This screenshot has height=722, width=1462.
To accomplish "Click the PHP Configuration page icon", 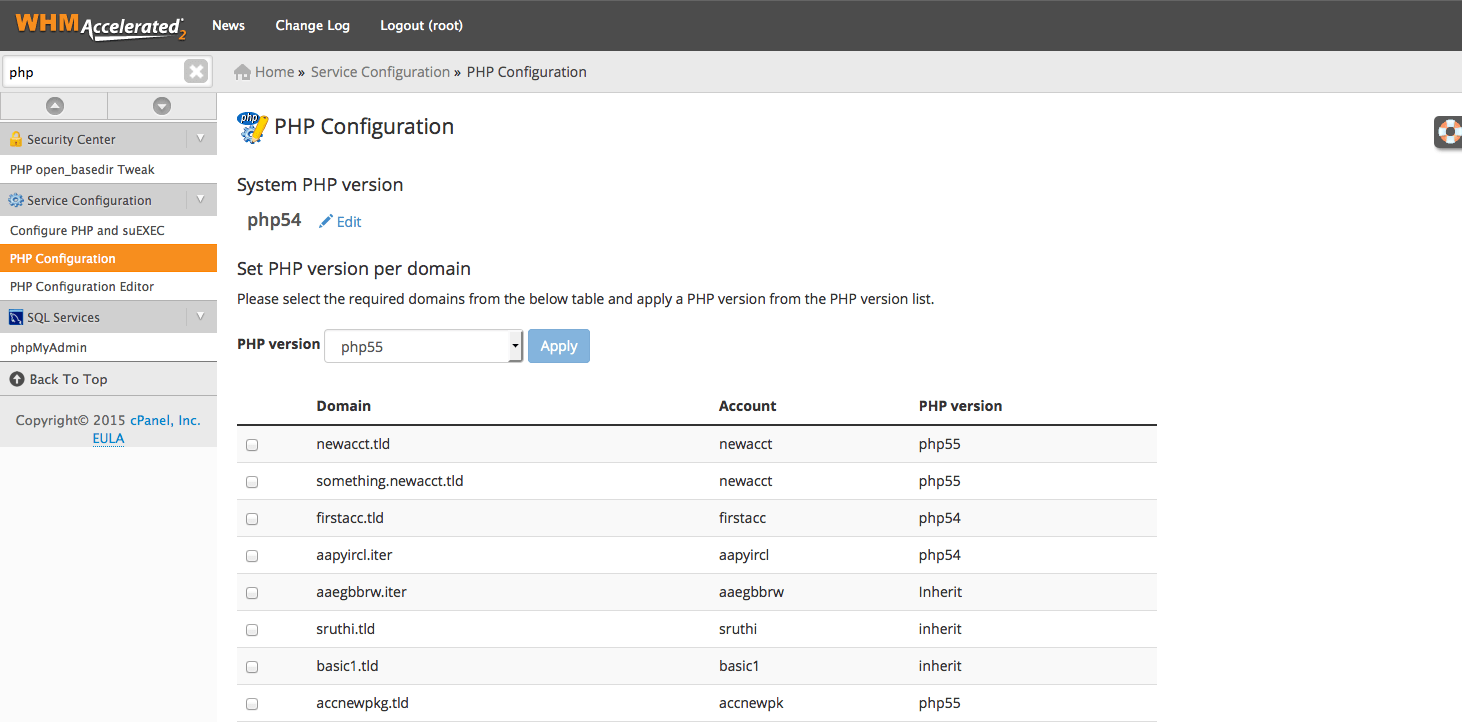I will 252,127.
